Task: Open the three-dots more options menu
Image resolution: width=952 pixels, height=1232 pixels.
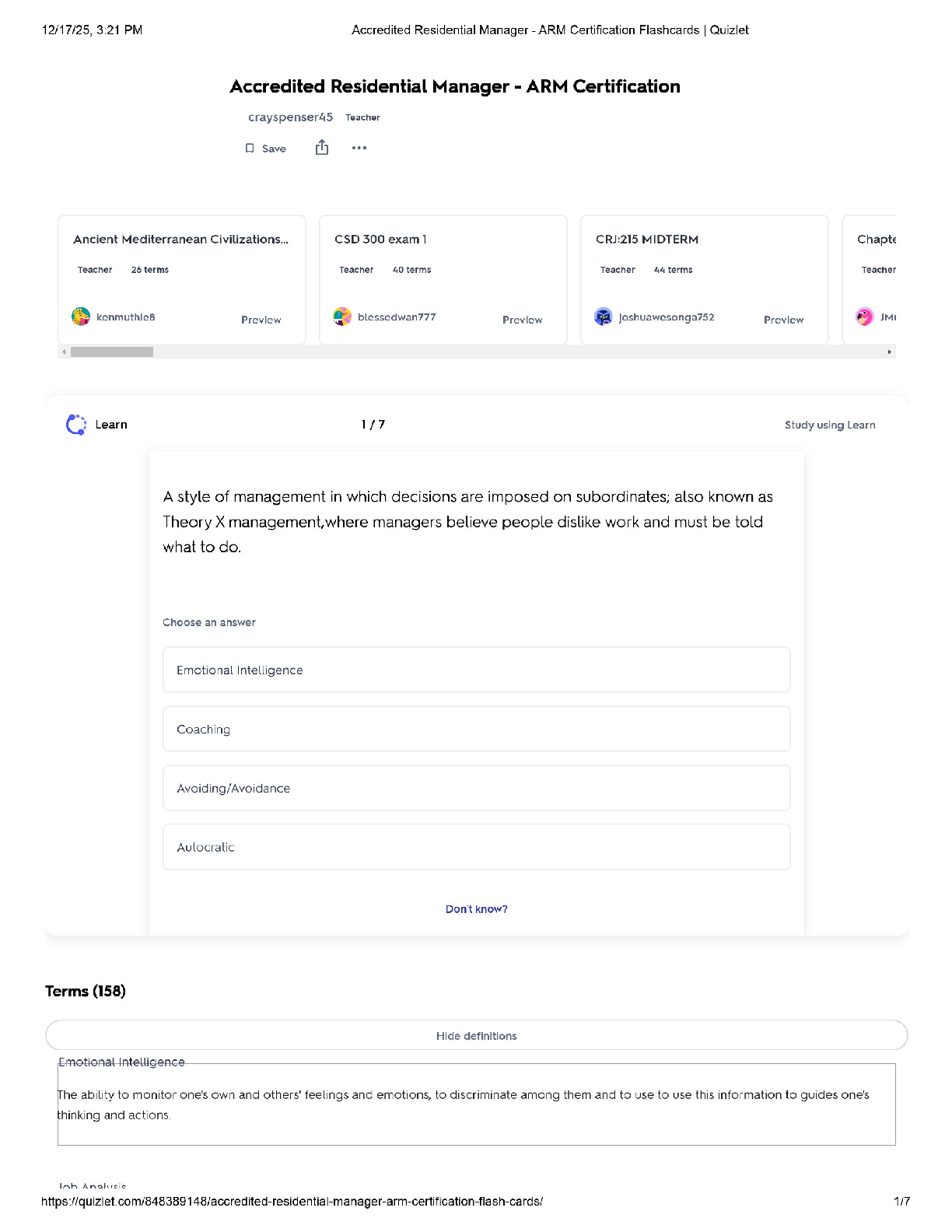Action: pos(359,148)
